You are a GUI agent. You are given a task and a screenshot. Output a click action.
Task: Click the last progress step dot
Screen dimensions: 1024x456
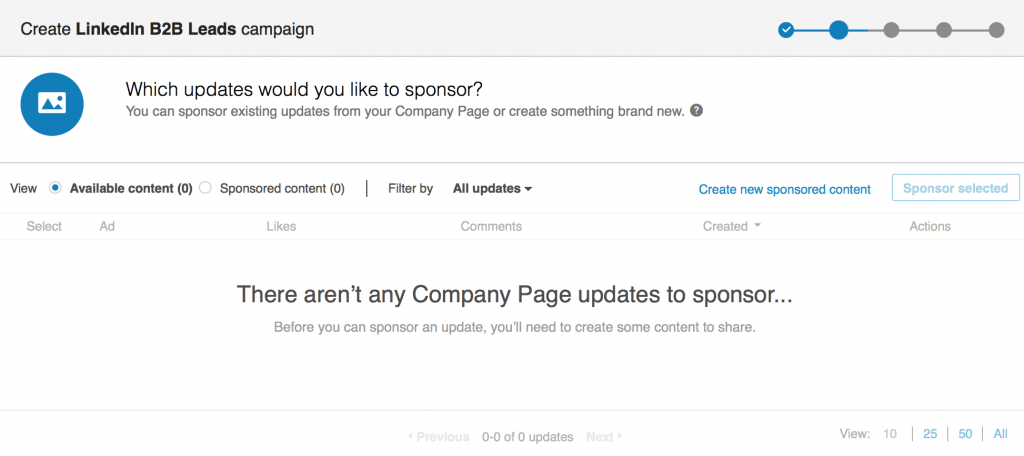click(996, 30)
